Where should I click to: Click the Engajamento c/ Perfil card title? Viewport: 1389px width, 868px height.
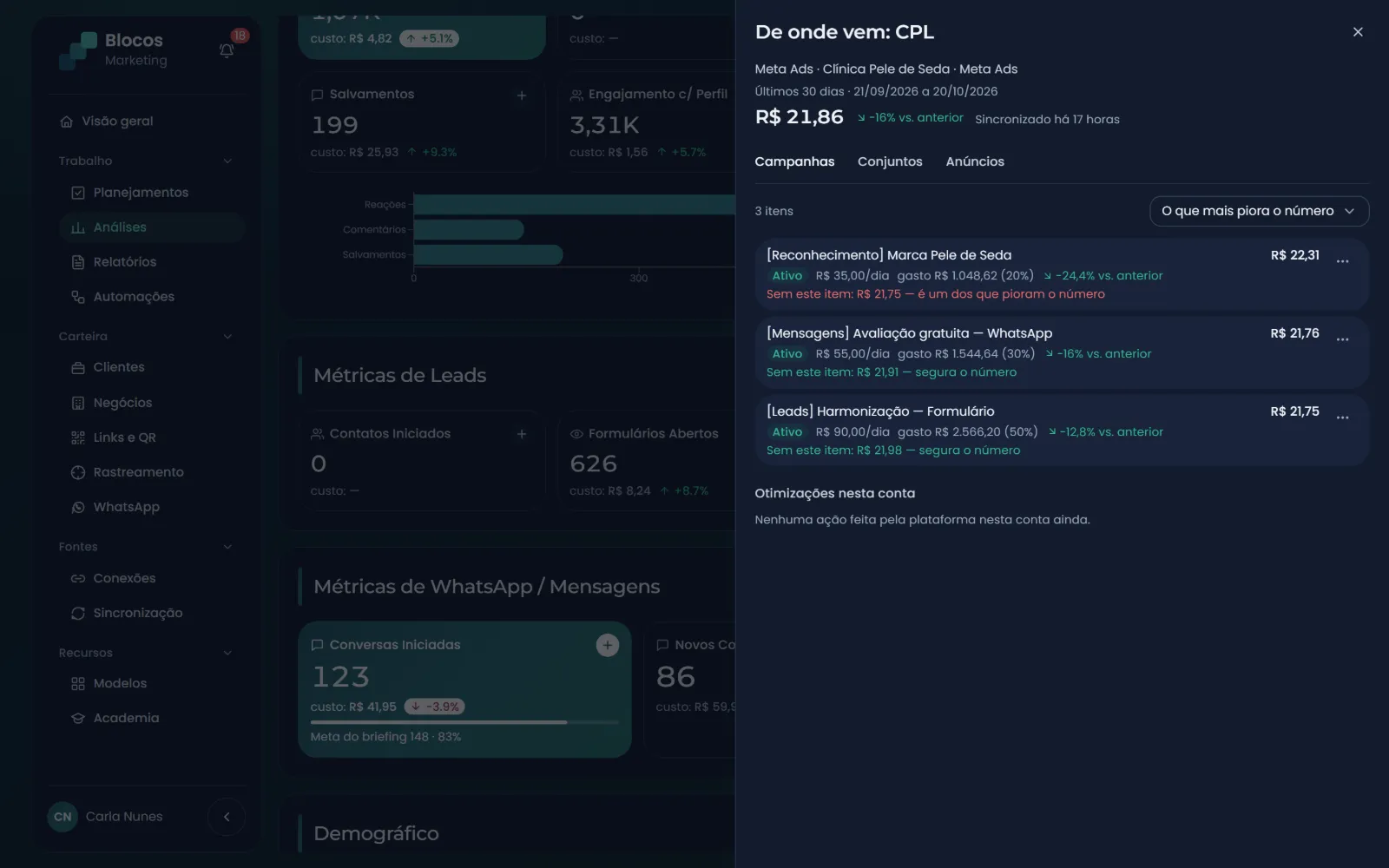tap(657, 95)
